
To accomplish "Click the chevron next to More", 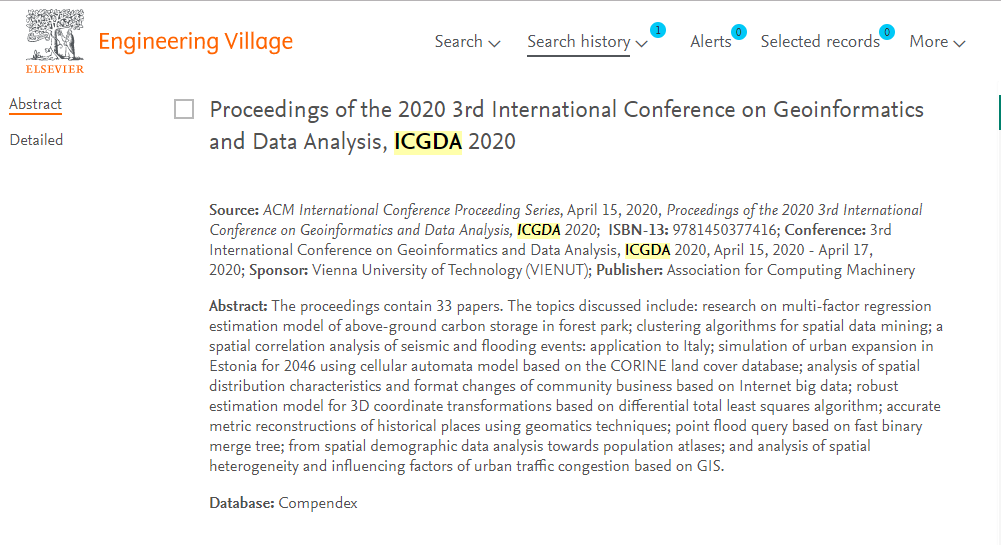I will (959, 43).
